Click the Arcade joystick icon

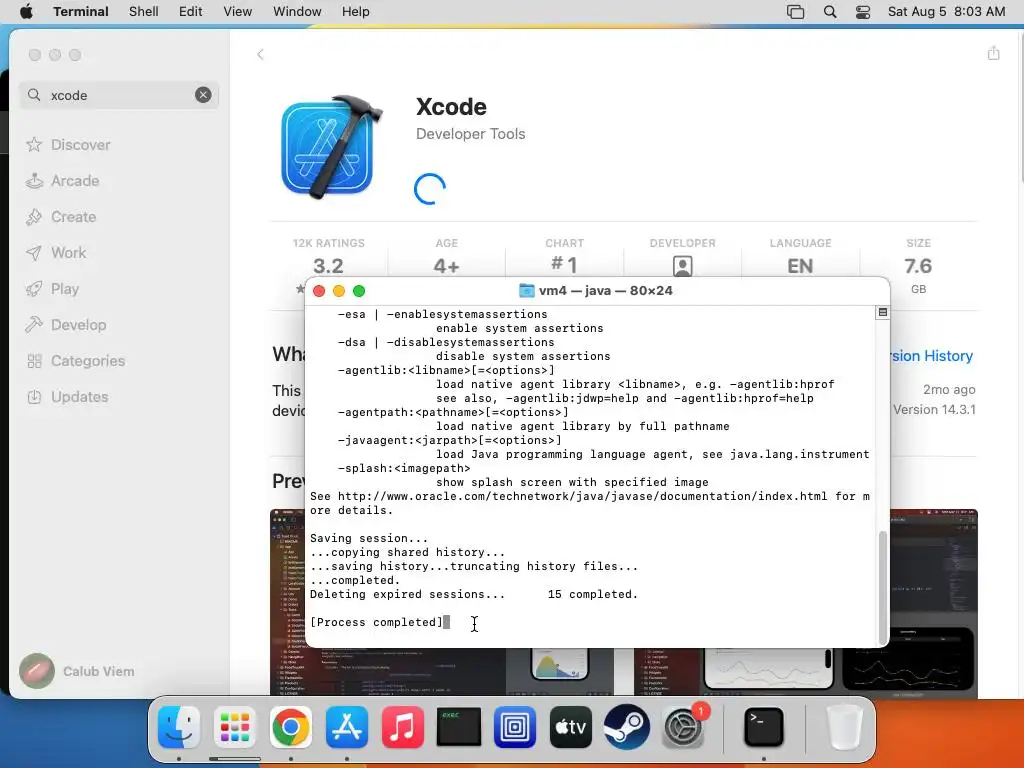click(34, 181)
